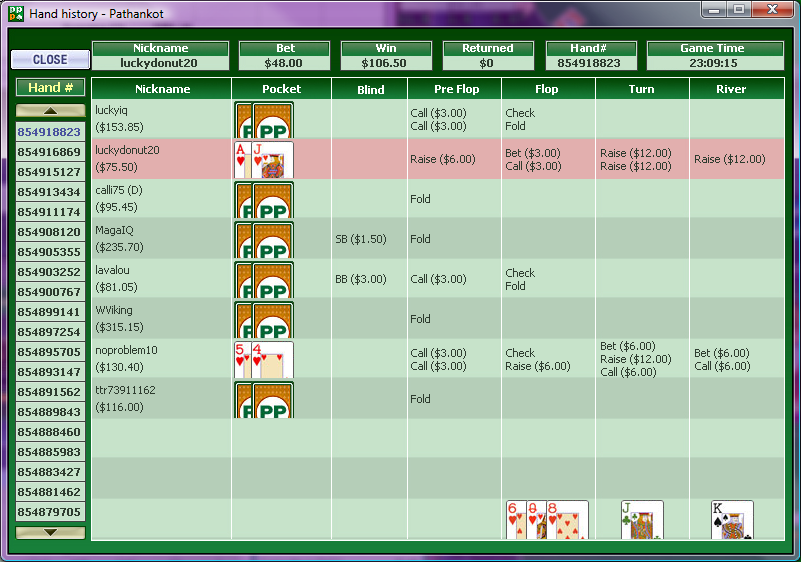Viewport: 801px width, 562px height.
Task: Click the Turn column header
Action: [642, 89]
